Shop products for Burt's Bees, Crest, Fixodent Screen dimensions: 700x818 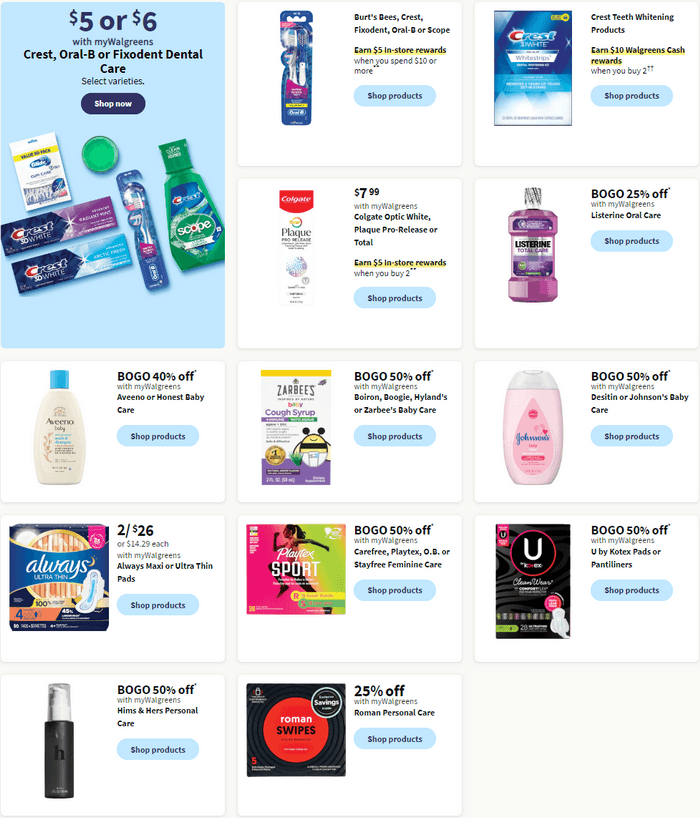(394, 95)
